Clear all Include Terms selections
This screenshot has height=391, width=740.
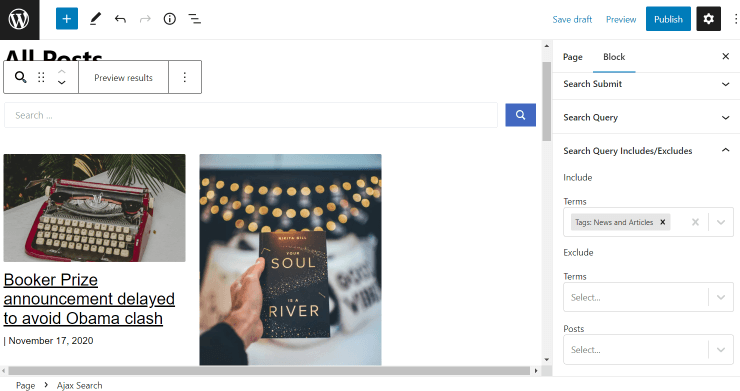pos(695,222)
